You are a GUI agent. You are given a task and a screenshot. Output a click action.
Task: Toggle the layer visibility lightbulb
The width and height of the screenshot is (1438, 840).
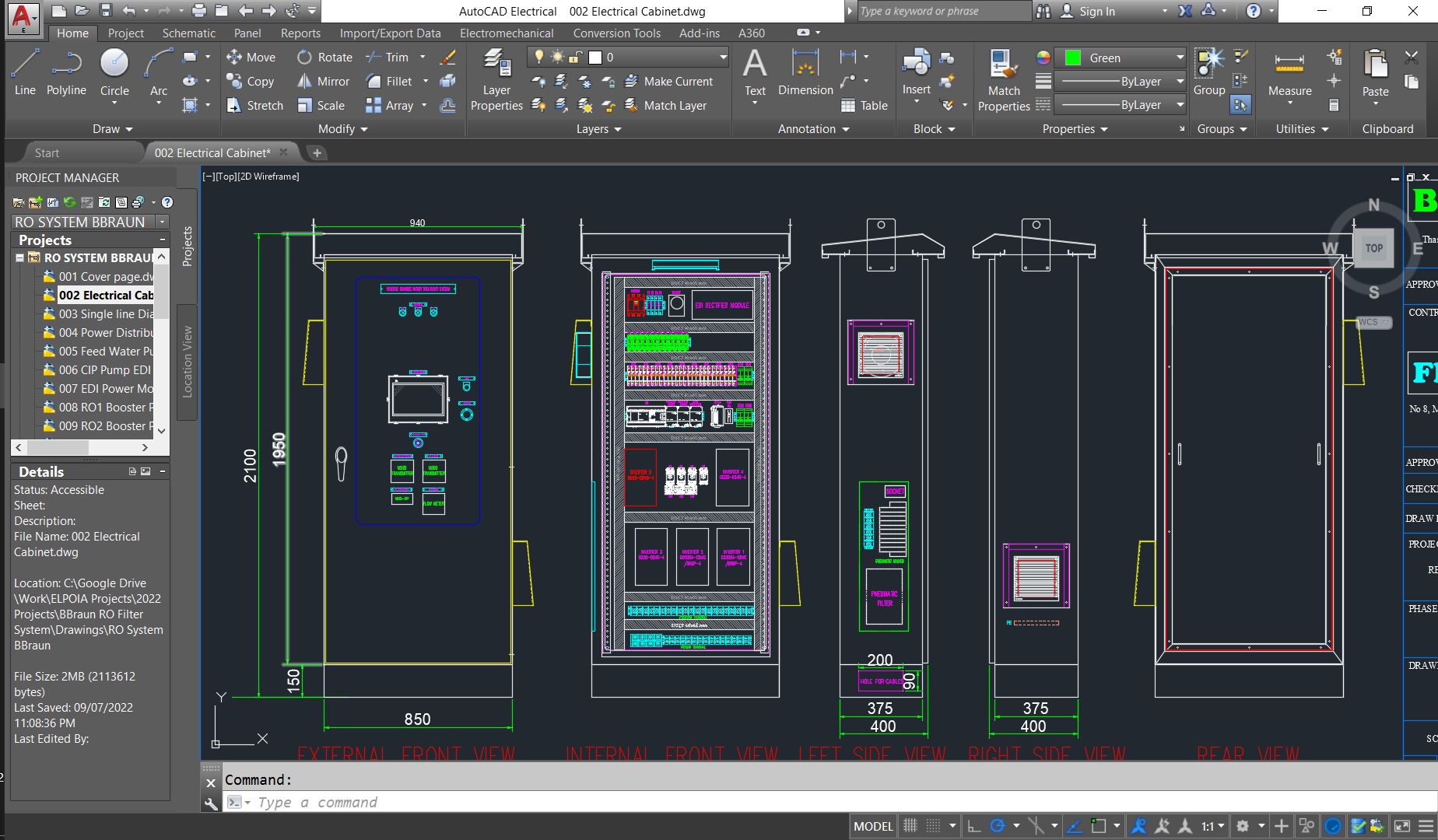538,56
